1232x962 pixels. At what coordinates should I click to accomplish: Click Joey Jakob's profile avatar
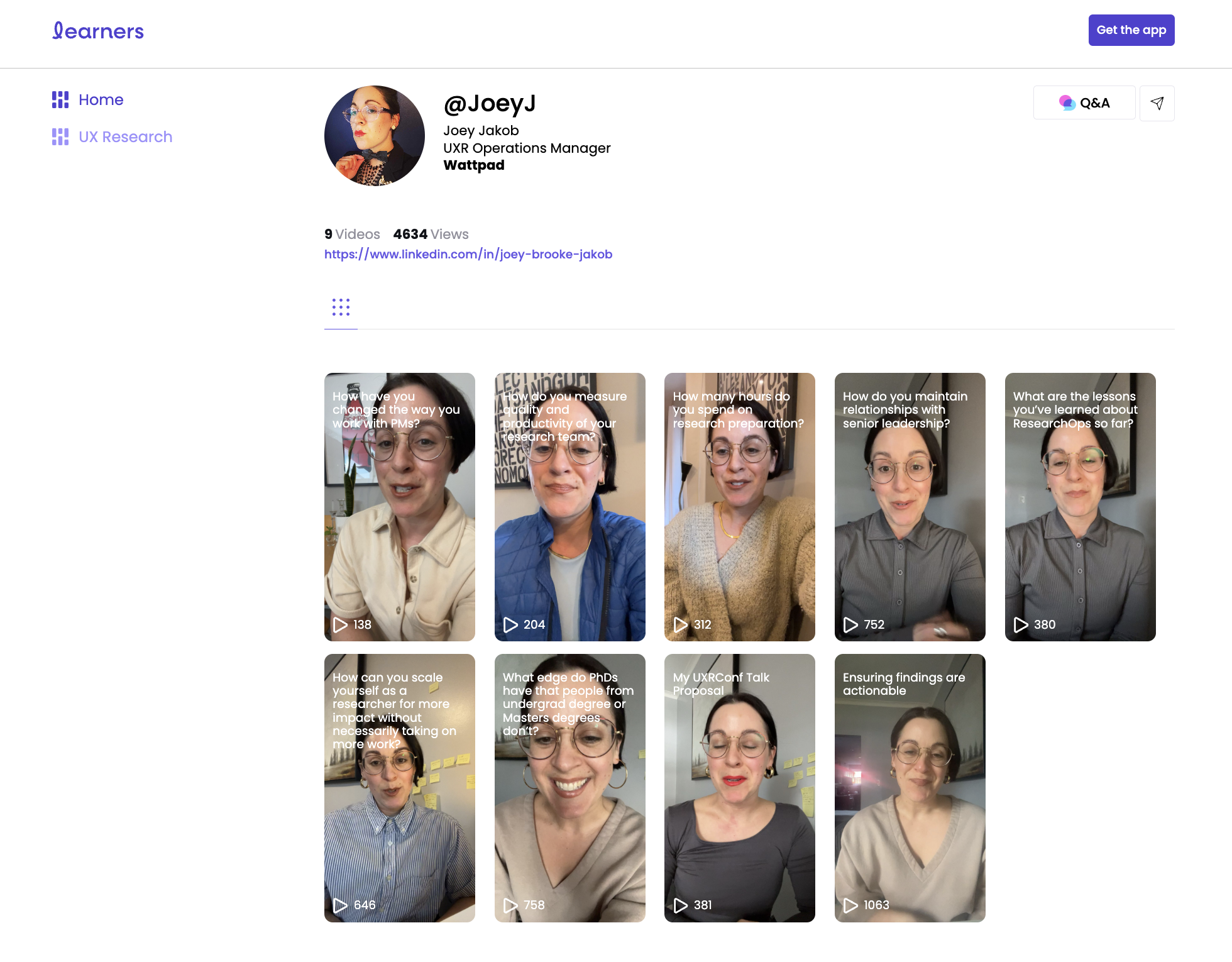coord(375,136)
